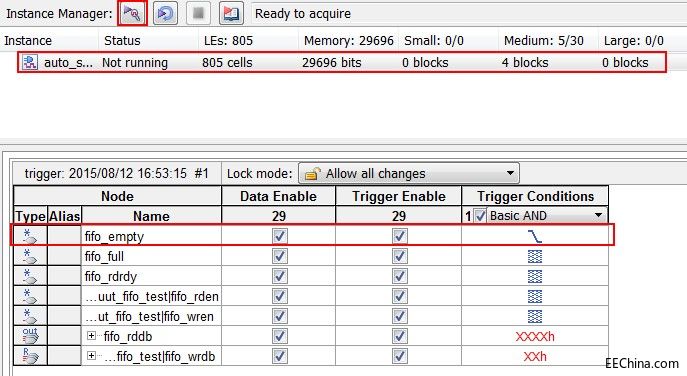Viewport: 687px width, 376px height.
Task: Click the don't care trigger condition for fifo_rdrdy
Action: point(535,277)
